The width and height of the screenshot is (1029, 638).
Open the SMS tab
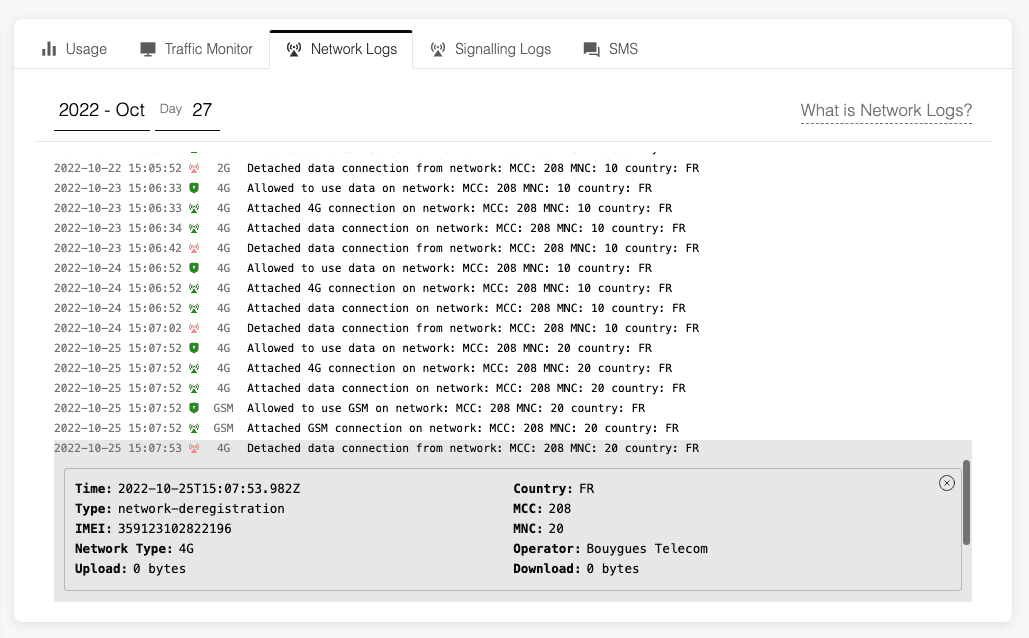610,48
